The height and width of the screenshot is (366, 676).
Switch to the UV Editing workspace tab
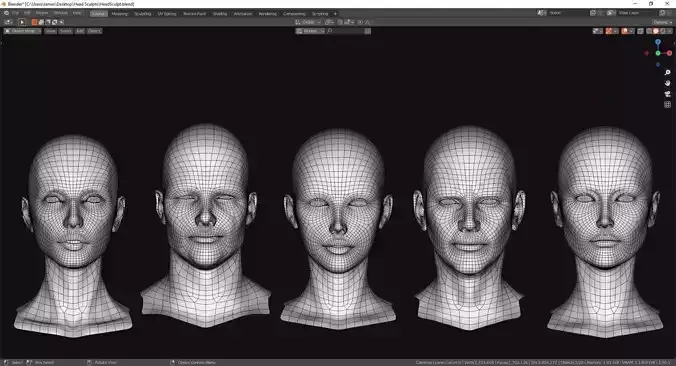tap(167, 13)
